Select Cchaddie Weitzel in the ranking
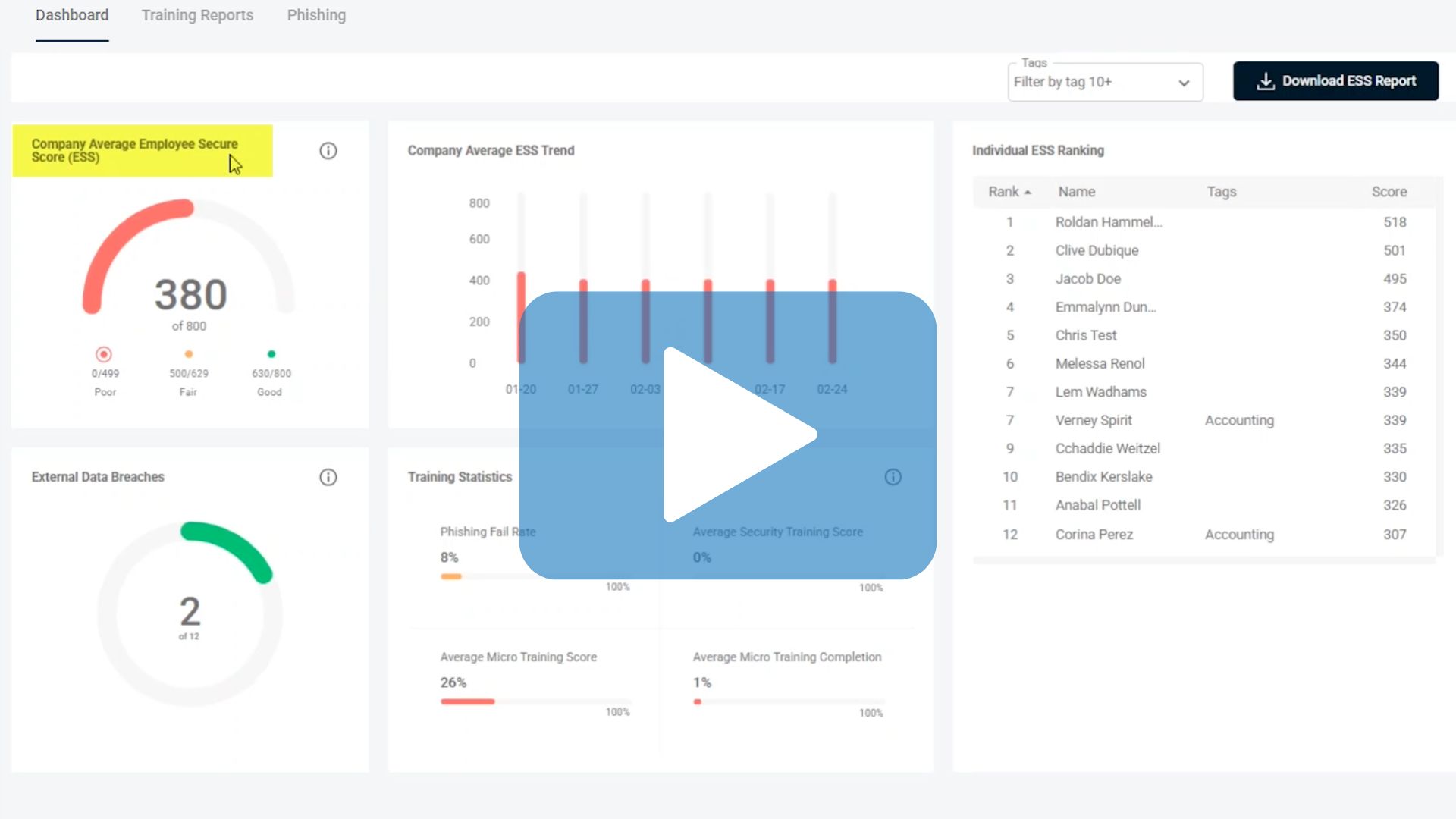The height and width of the screenshot is (819, 1456). coord(1107,448)
